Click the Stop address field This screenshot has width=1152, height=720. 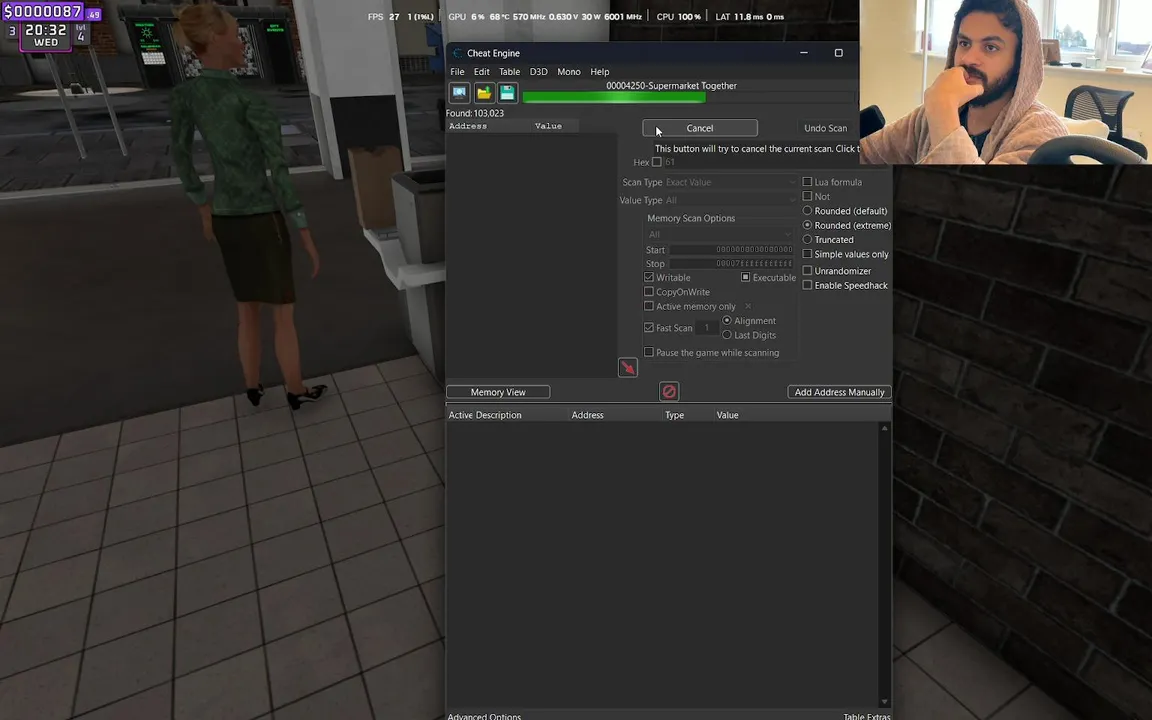click(731, 264)
